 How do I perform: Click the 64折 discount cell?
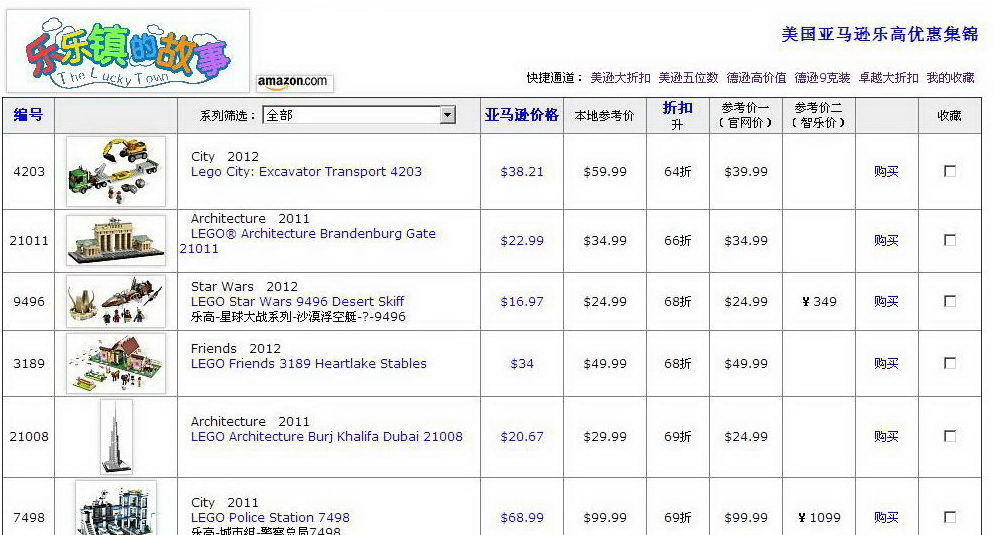678,171
